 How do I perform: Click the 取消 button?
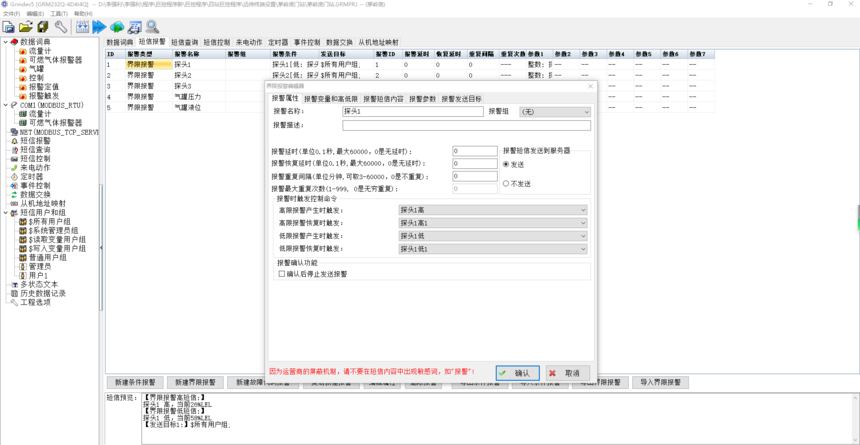[x=568, y=373]
